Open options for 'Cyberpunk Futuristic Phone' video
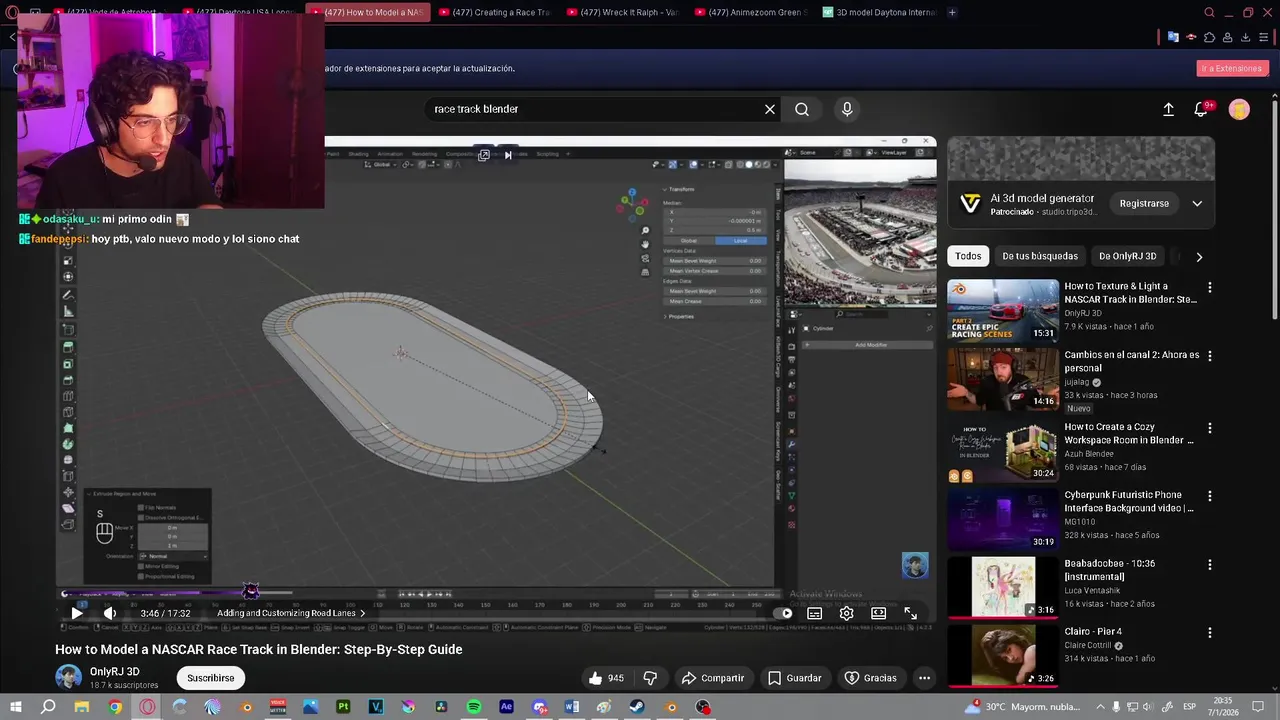 pyautogui.click(x=1210, y=496)
